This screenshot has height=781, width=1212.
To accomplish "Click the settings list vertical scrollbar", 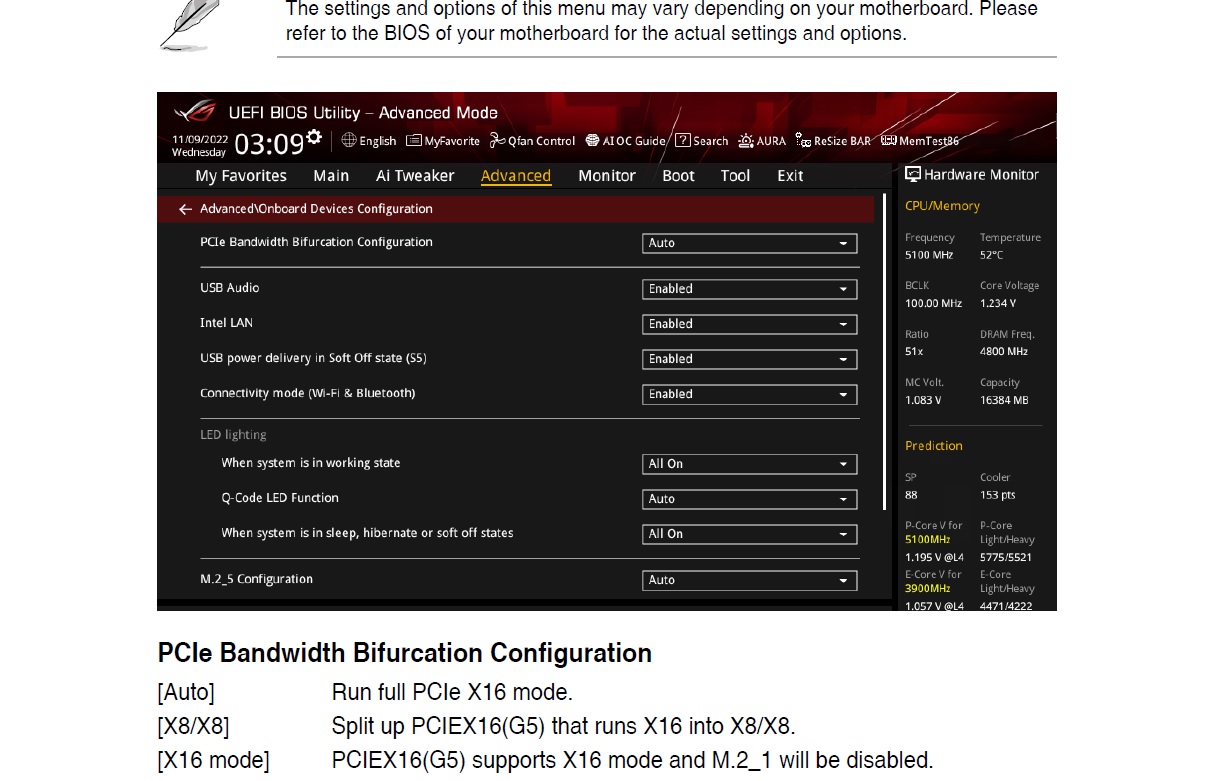I will coord(884,350).
